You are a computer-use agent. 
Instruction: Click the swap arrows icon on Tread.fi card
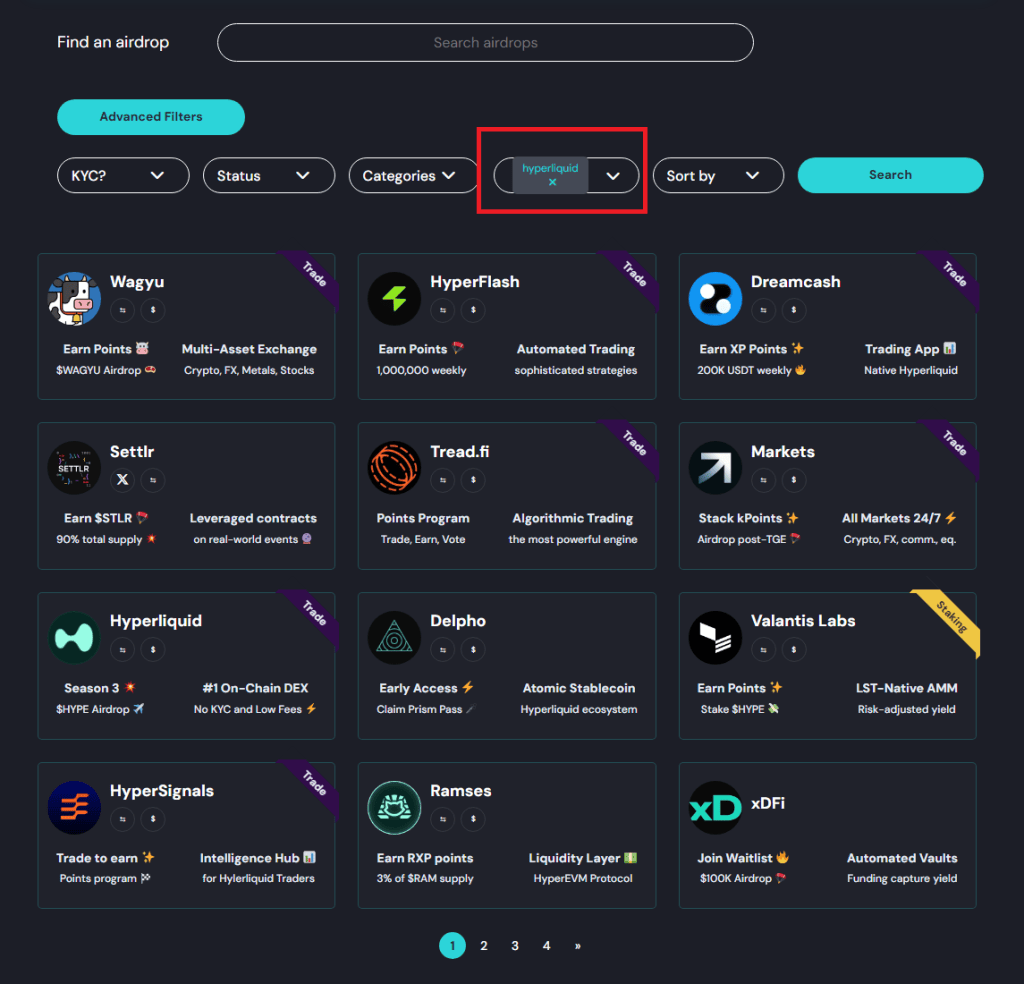click(443, 480)
